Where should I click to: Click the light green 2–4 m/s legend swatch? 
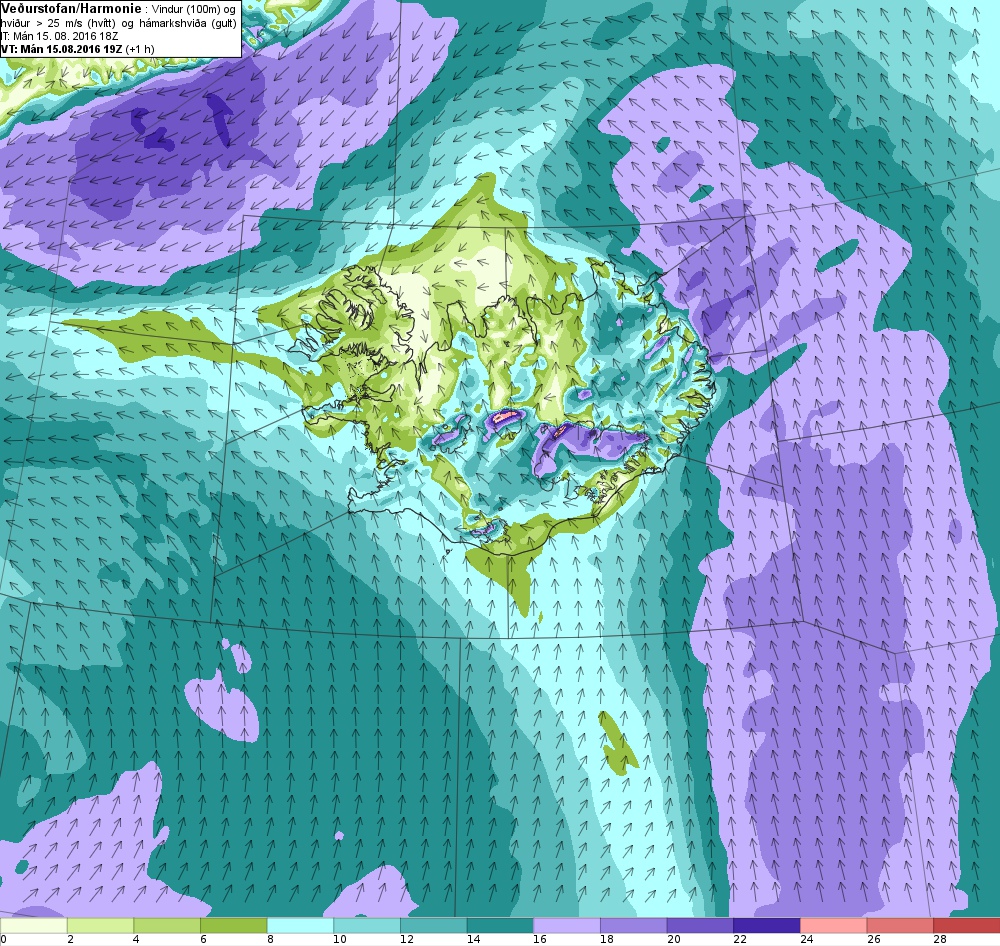[x=100, y=925]
